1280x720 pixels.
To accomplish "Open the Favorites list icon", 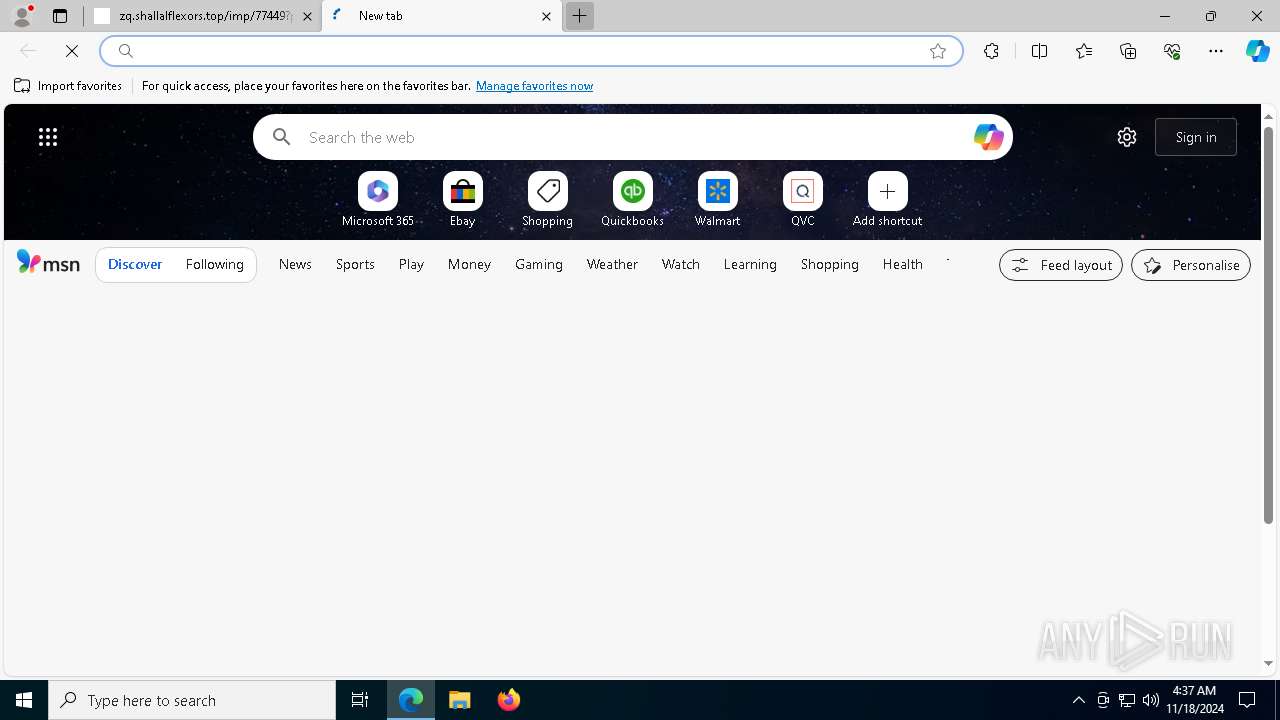I will coord(1084,51).
